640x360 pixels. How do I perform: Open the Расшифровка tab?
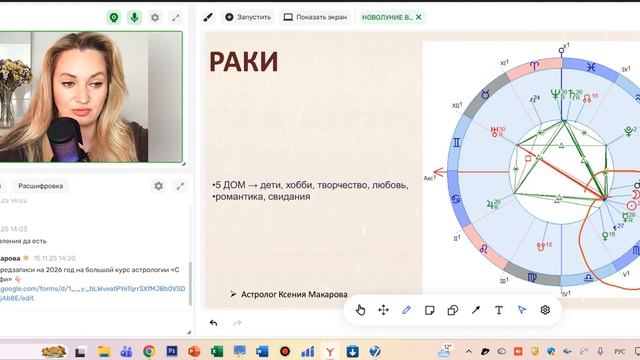click(40, 186)
